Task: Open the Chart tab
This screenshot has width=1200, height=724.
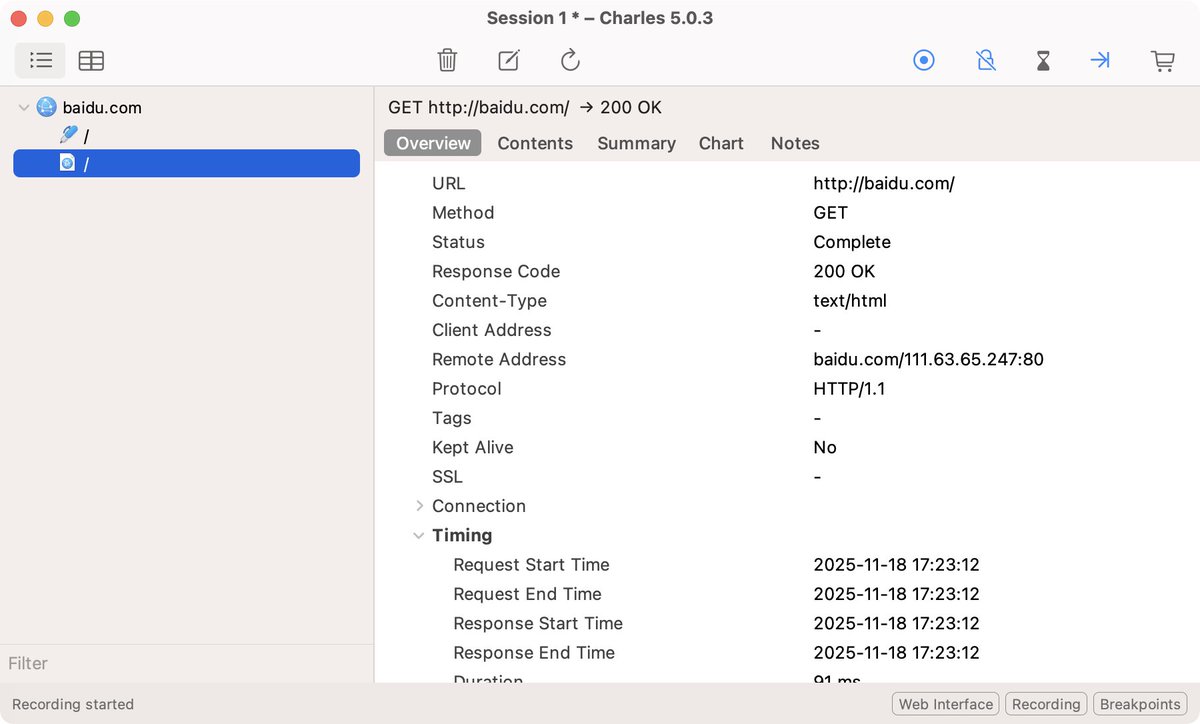Action: pos(721,143)
